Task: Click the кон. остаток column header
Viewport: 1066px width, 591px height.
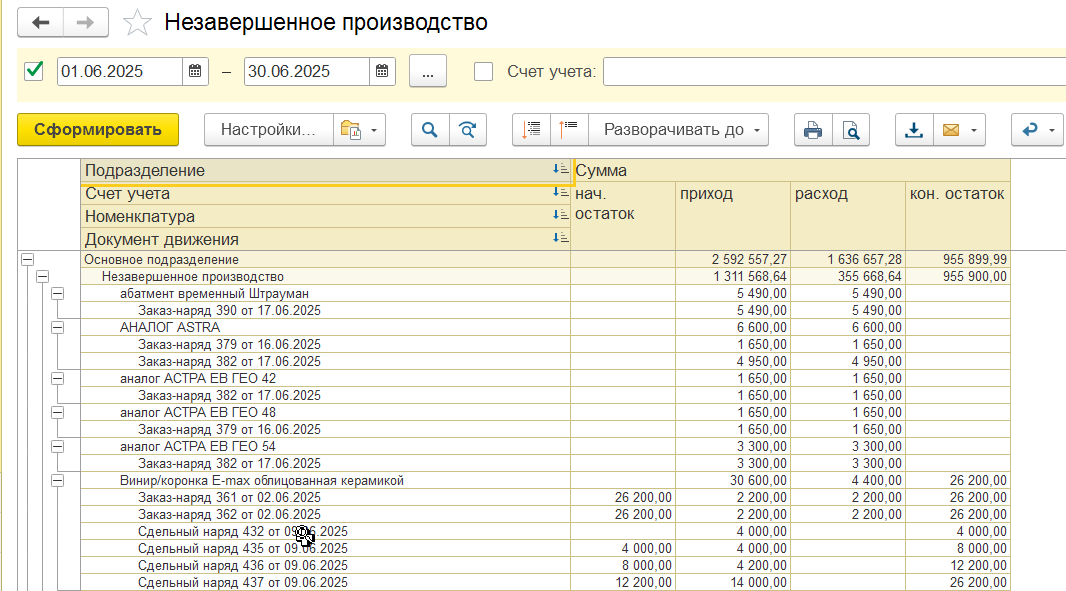Action: coord(958,216)
